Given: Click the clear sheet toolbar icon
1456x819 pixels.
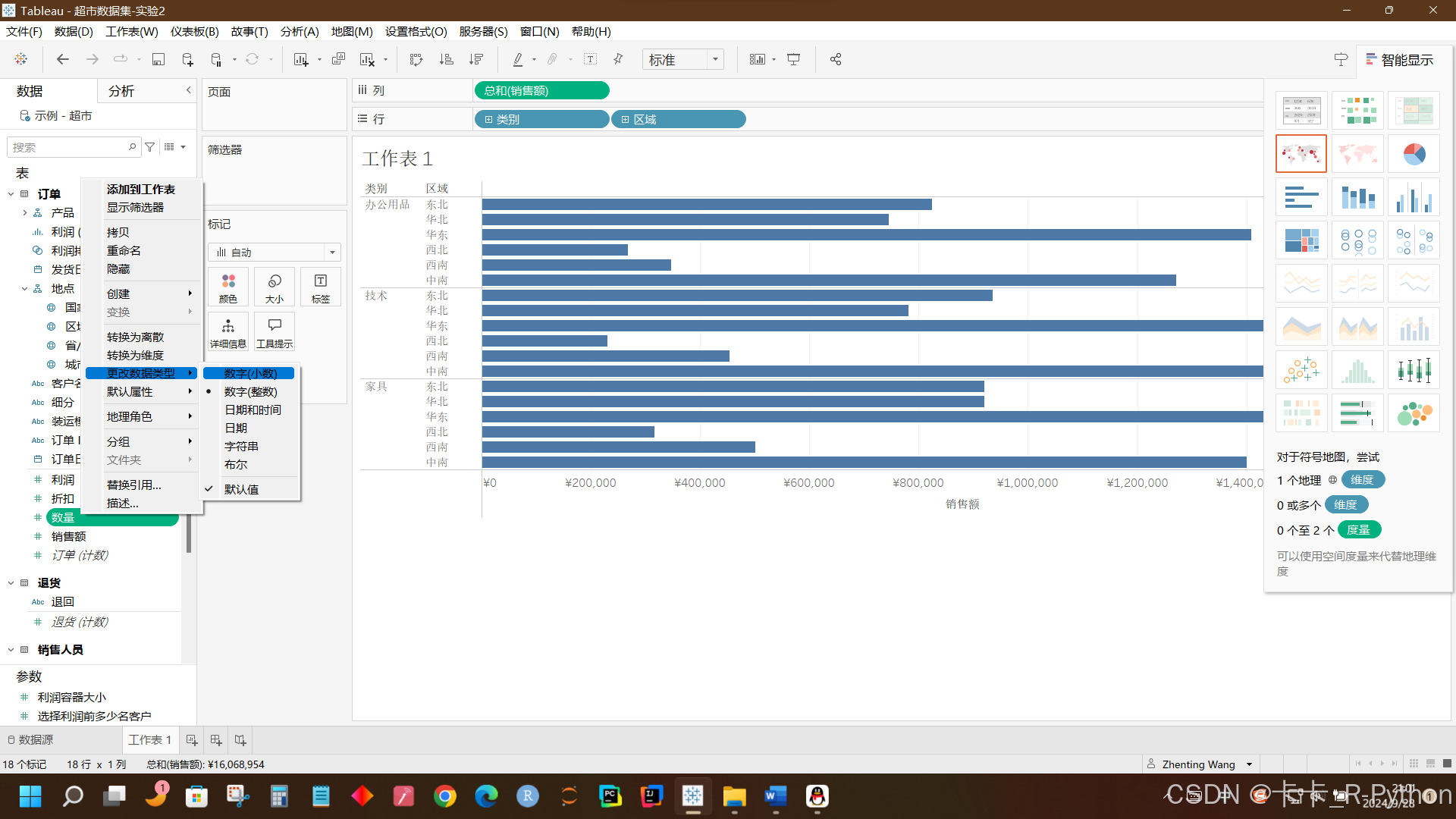Looking at the screenshot, I should point(367,59).
